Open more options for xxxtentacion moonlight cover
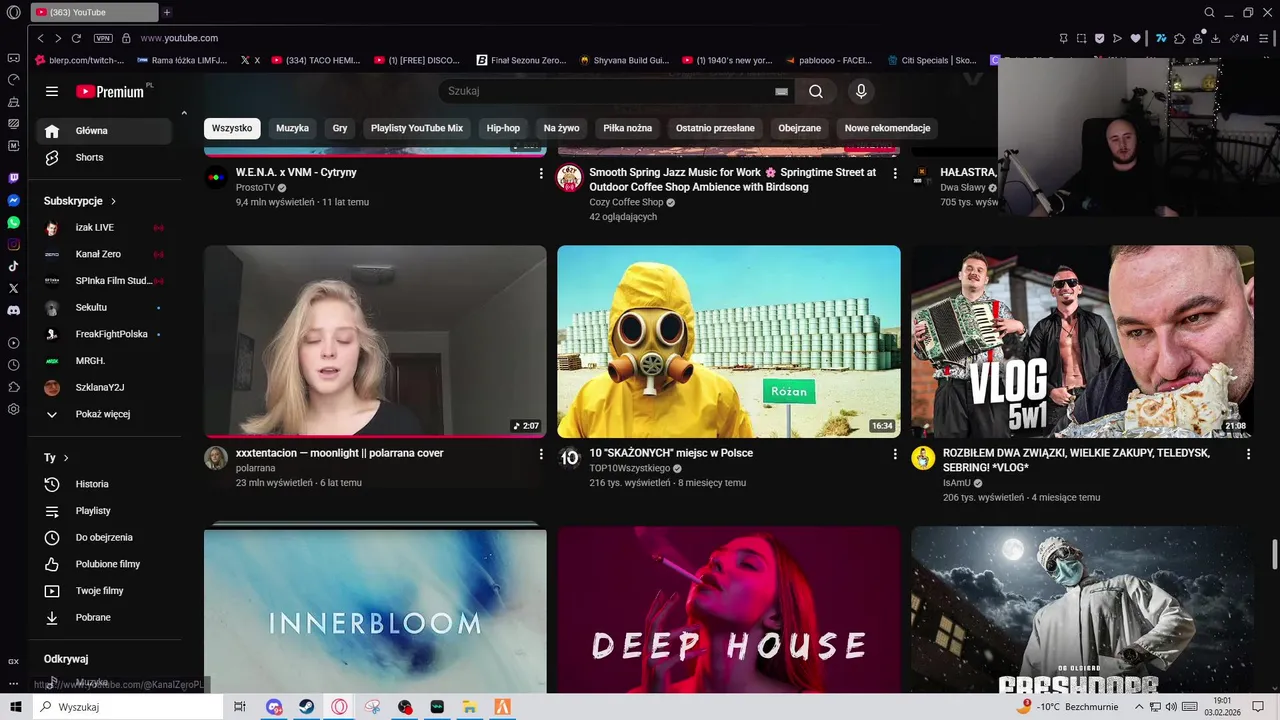Screen dimensions: 1280x720 tap(541, 454)
